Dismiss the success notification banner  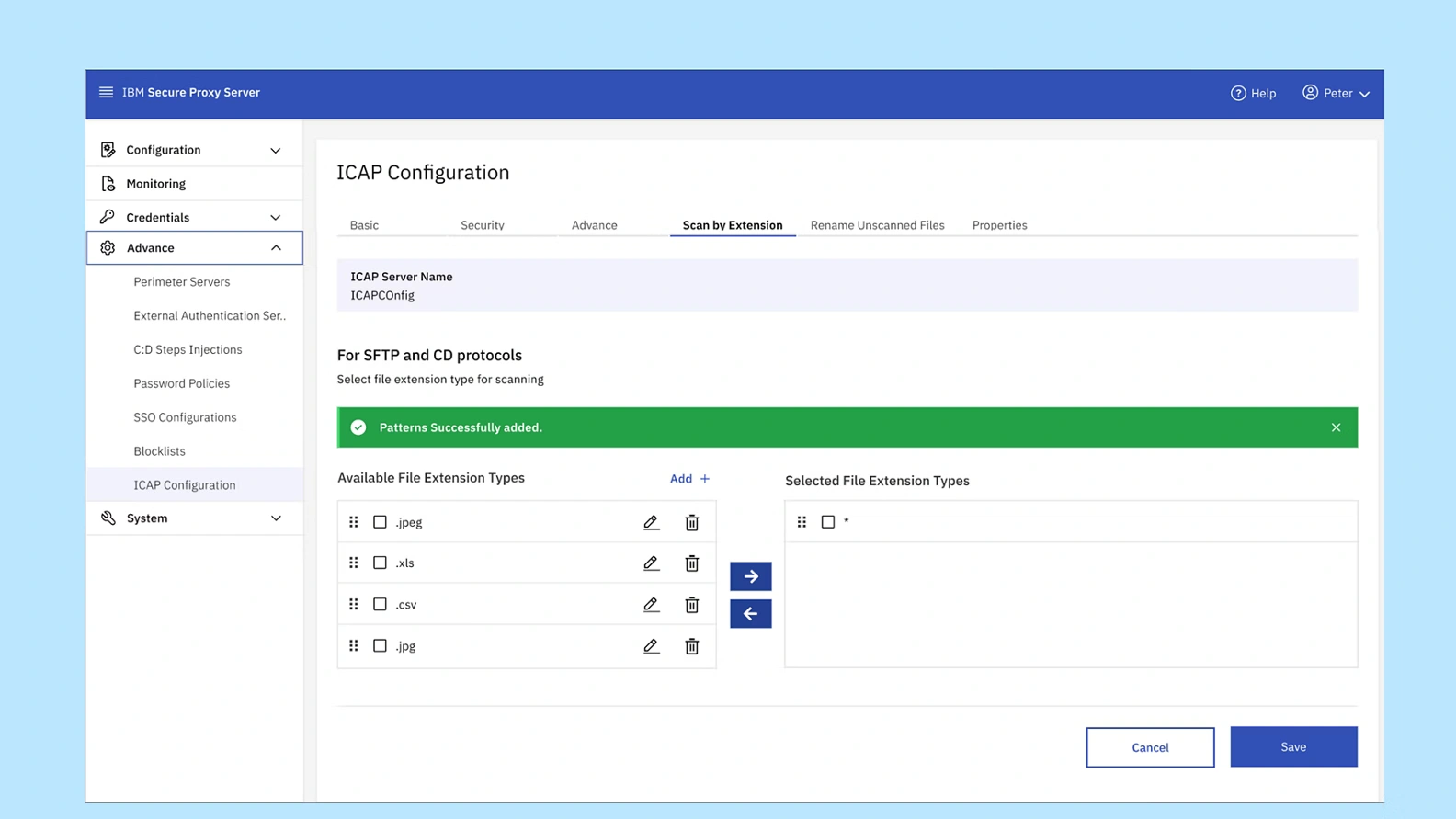pyautogui.click(x=1336, y=427)
